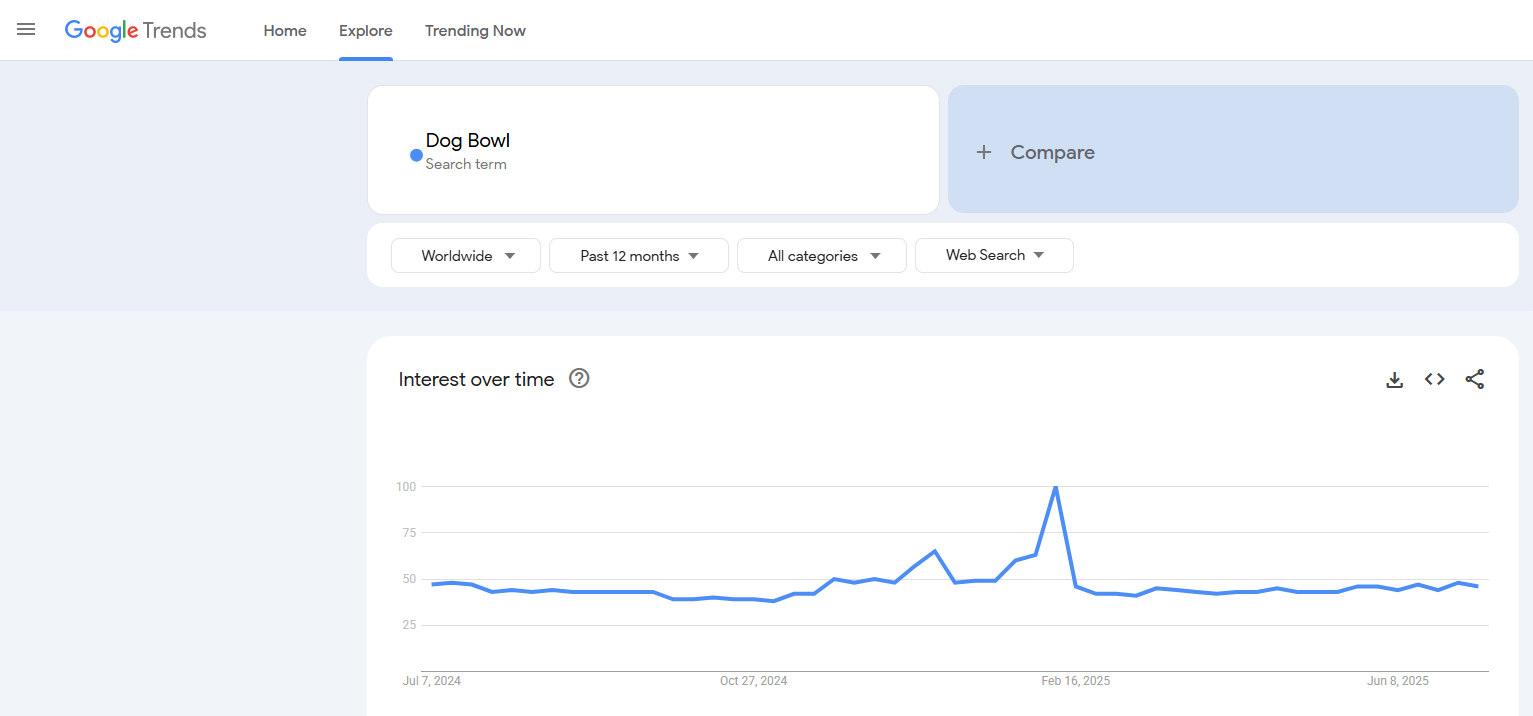This screenshot has height=716, width=1533.
Task: Switch to Trending Now tab
Action: [x=475, y=31]
